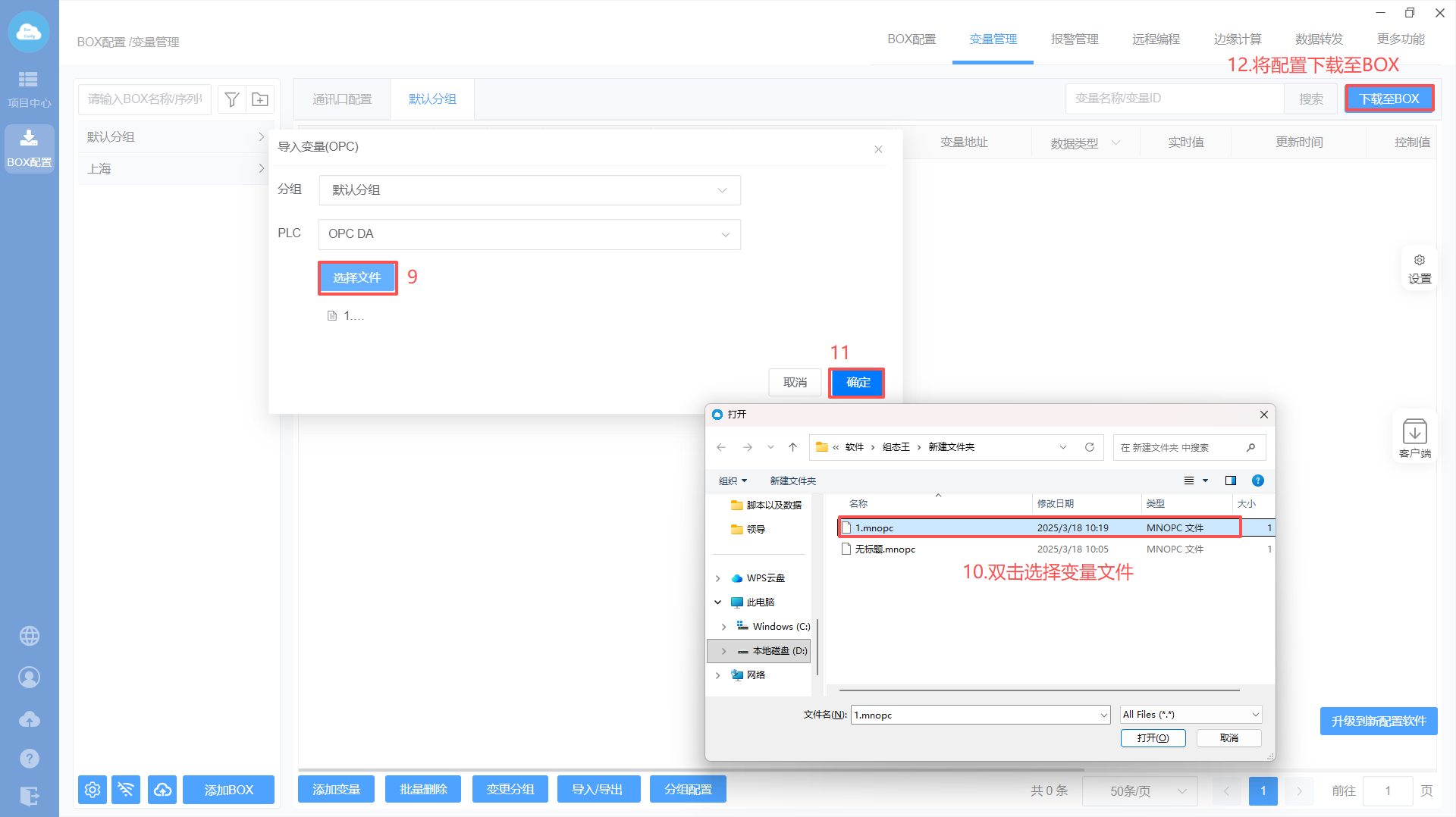Refresh the file dialog folder view
Image resolution: width=1456 pixels, height=817 pixels.
pos(1090,447)
